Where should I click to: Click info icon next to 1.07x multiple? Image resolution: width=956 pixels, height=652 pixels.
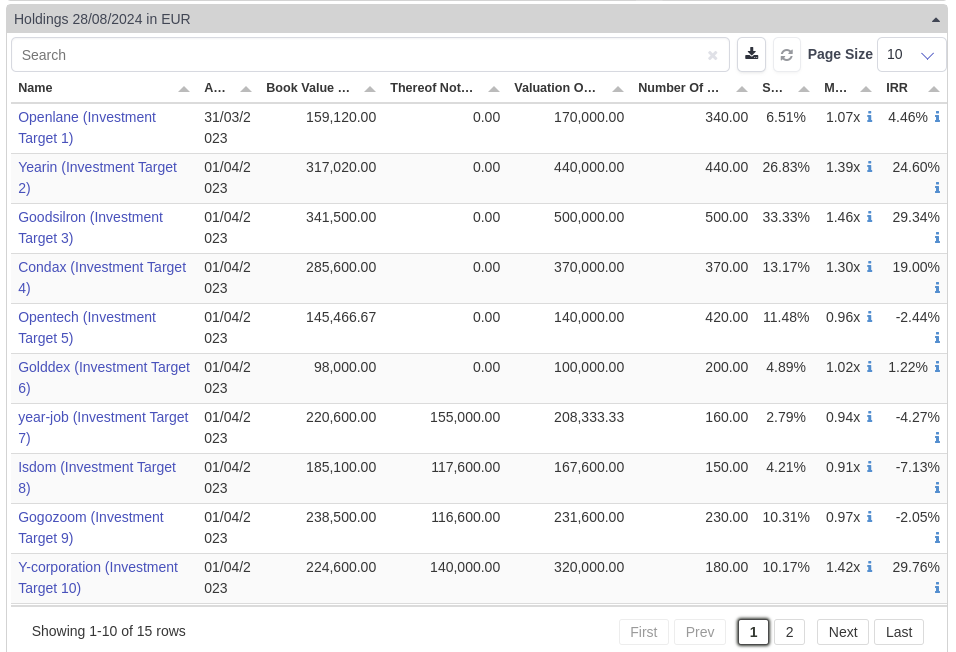click(x=869, y=117)
